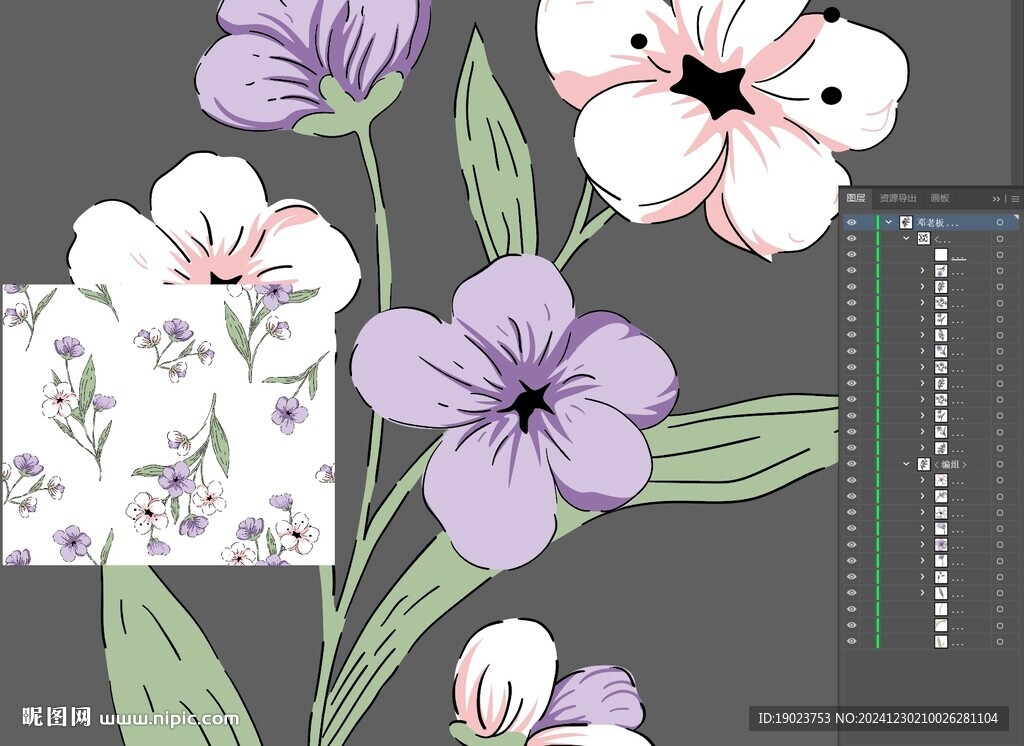This screenshot has height=746, width=1024.
Task: Toggle visibility of the <编组> group
Action: (x=852, y=464)
